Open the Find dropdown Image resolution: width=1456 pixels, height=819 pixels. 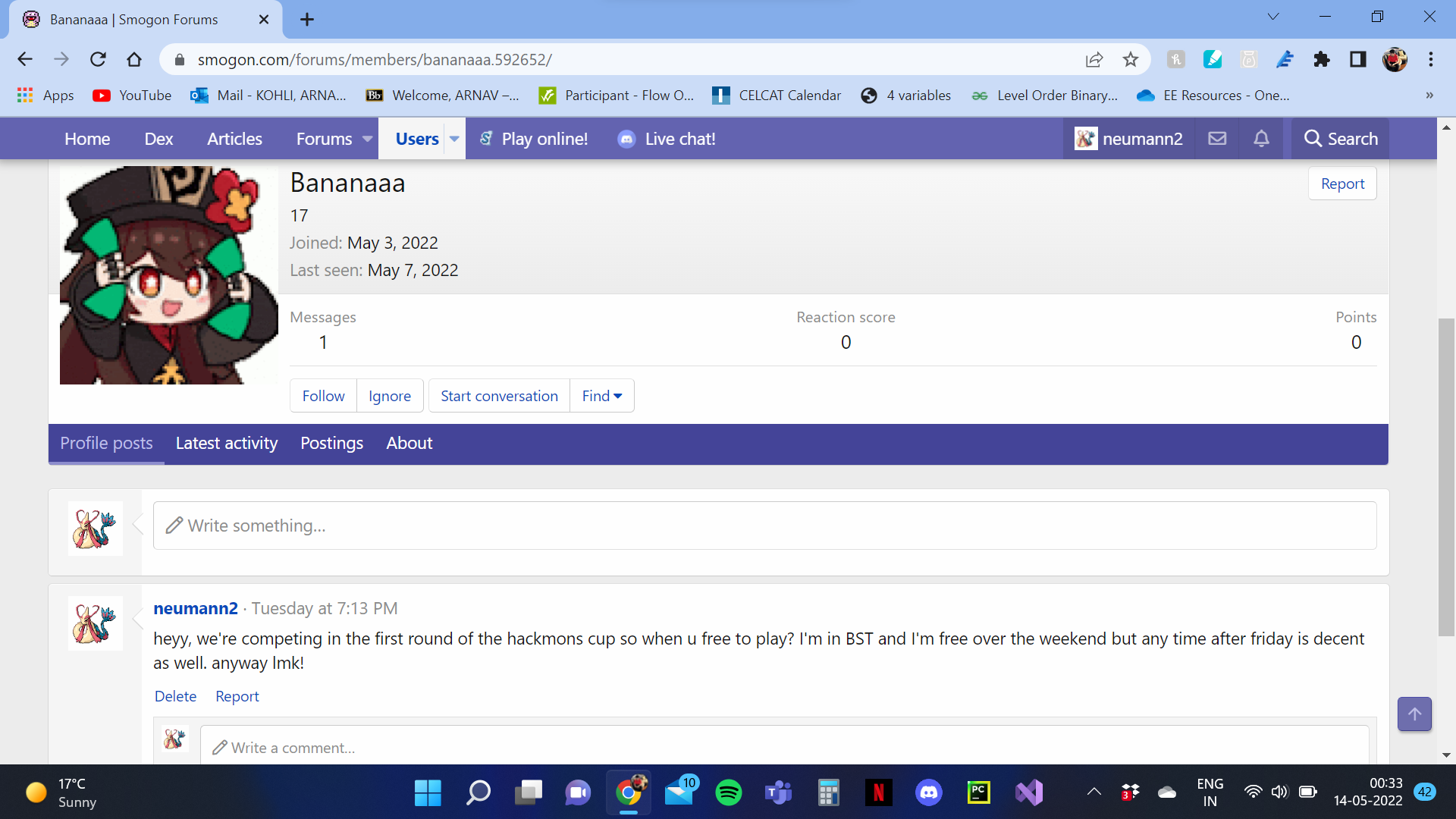[602, 396]
